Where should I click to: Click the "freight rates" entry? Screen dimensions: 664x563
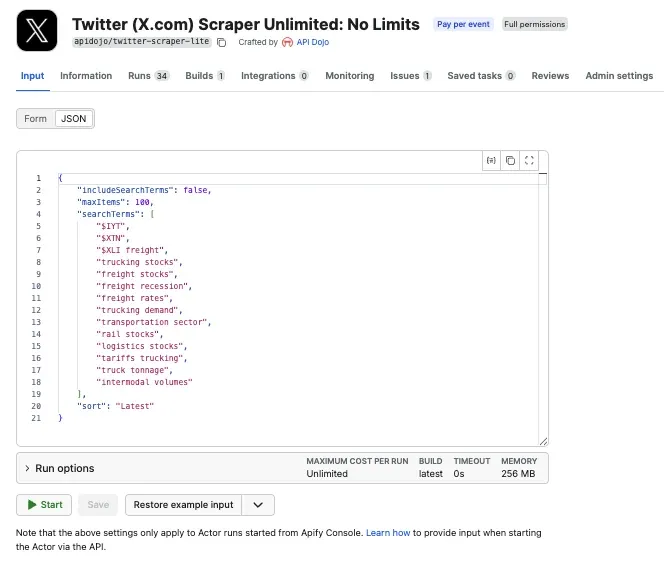(x=134, y=298)
